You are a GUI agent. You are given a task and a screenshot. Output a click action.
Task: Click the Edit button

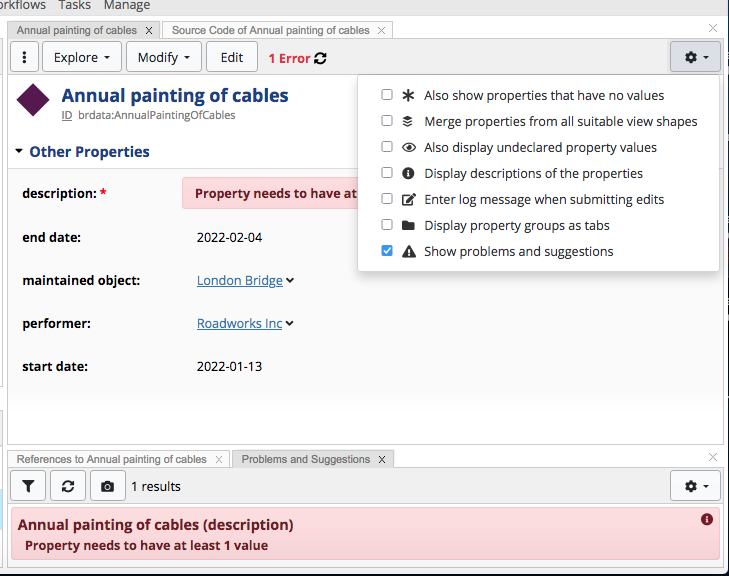(232, 57)
